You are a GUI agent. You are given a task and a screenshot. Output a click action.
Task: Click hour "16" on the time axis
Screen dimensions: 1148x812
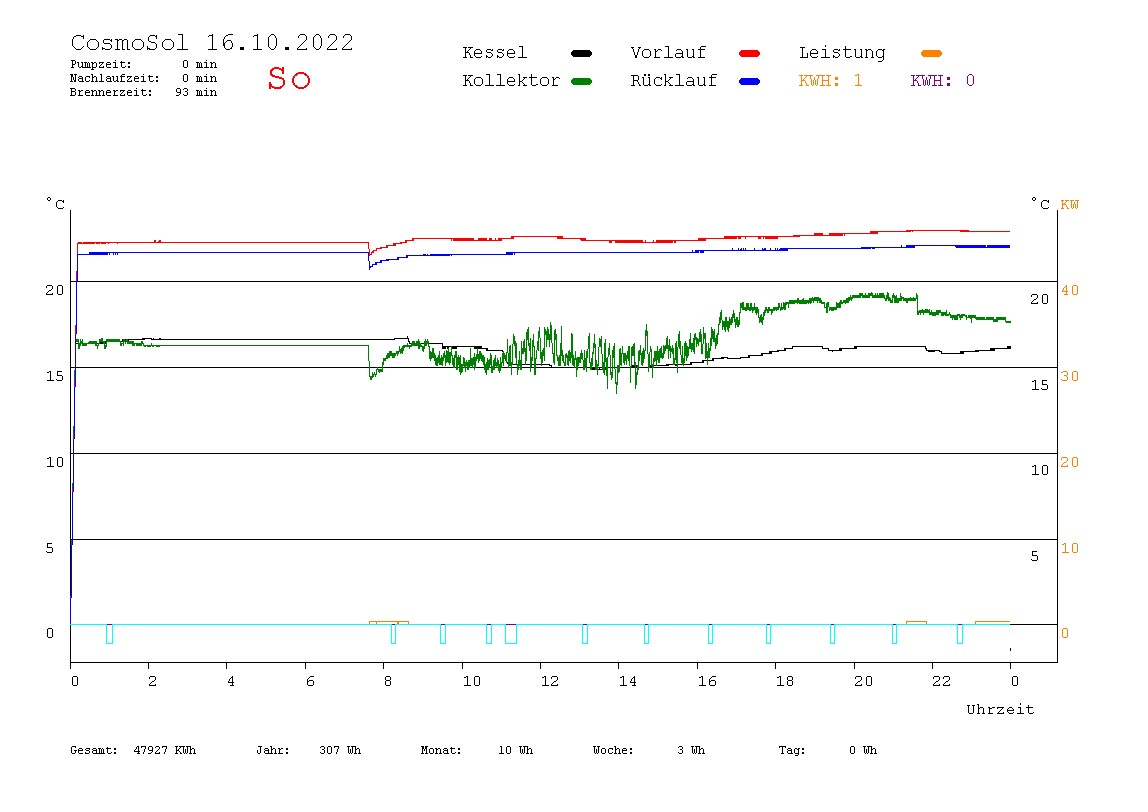(707, 681)
